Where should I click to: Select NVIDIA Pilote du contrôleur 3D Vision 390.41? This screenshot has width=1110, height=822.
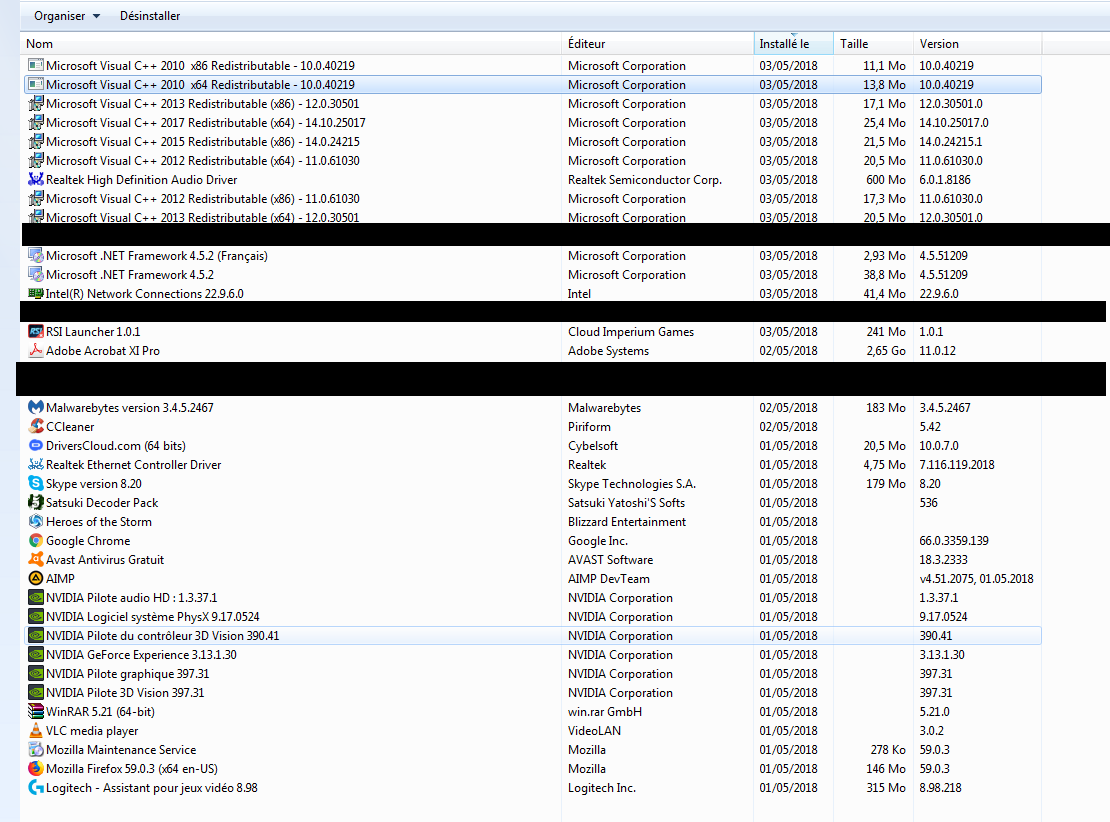coord(533,635)
